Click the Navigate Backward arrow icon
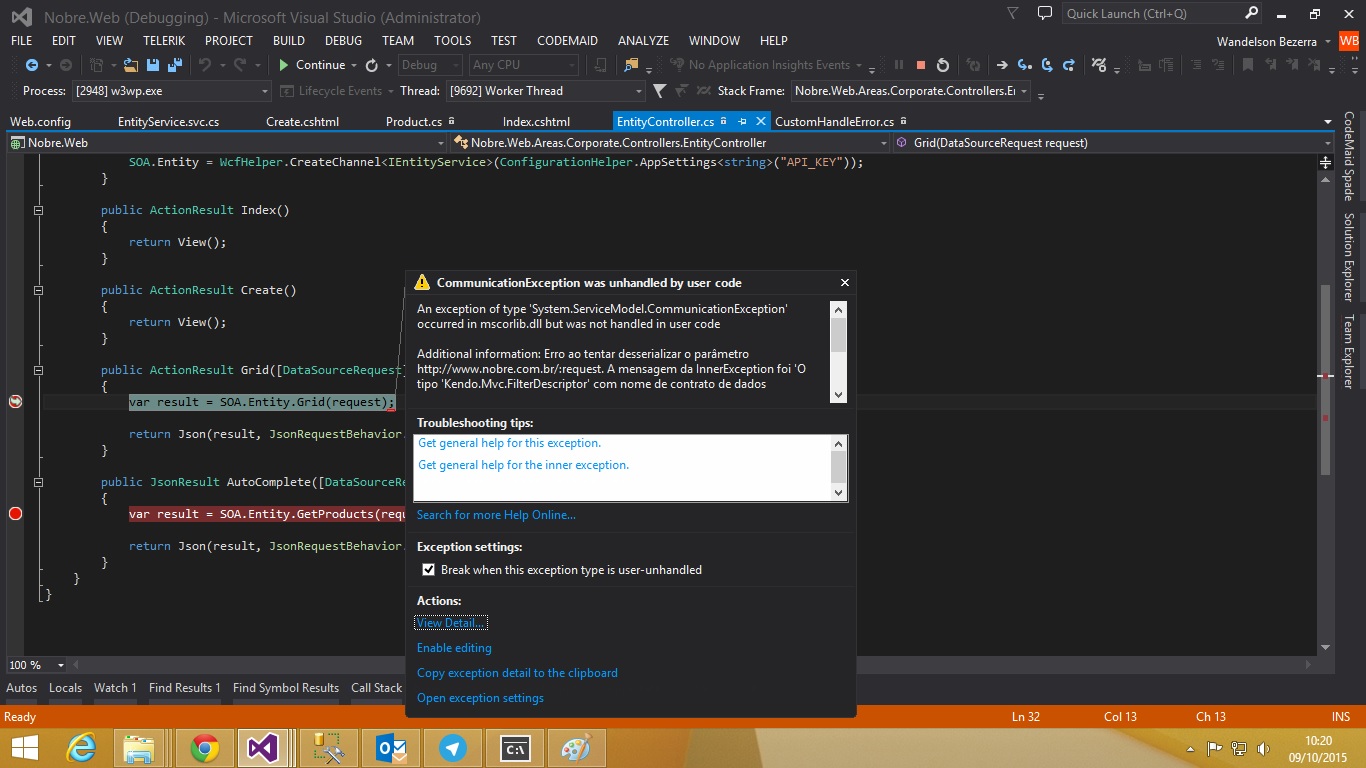This screenshot has height=768, width=1366. tap(31, 65)
